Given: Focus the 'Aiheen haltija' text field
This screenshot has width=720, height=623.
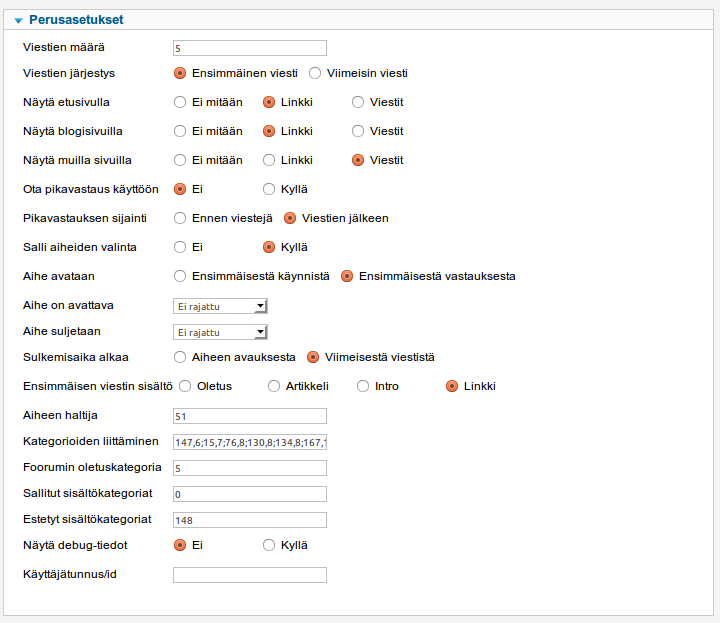Looking at the screenshot, I should coord(250,416).
